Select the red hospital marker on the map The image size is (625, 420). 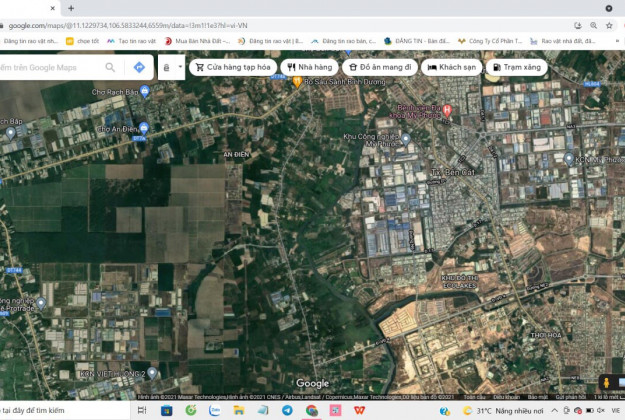click(x=448, y=108)
